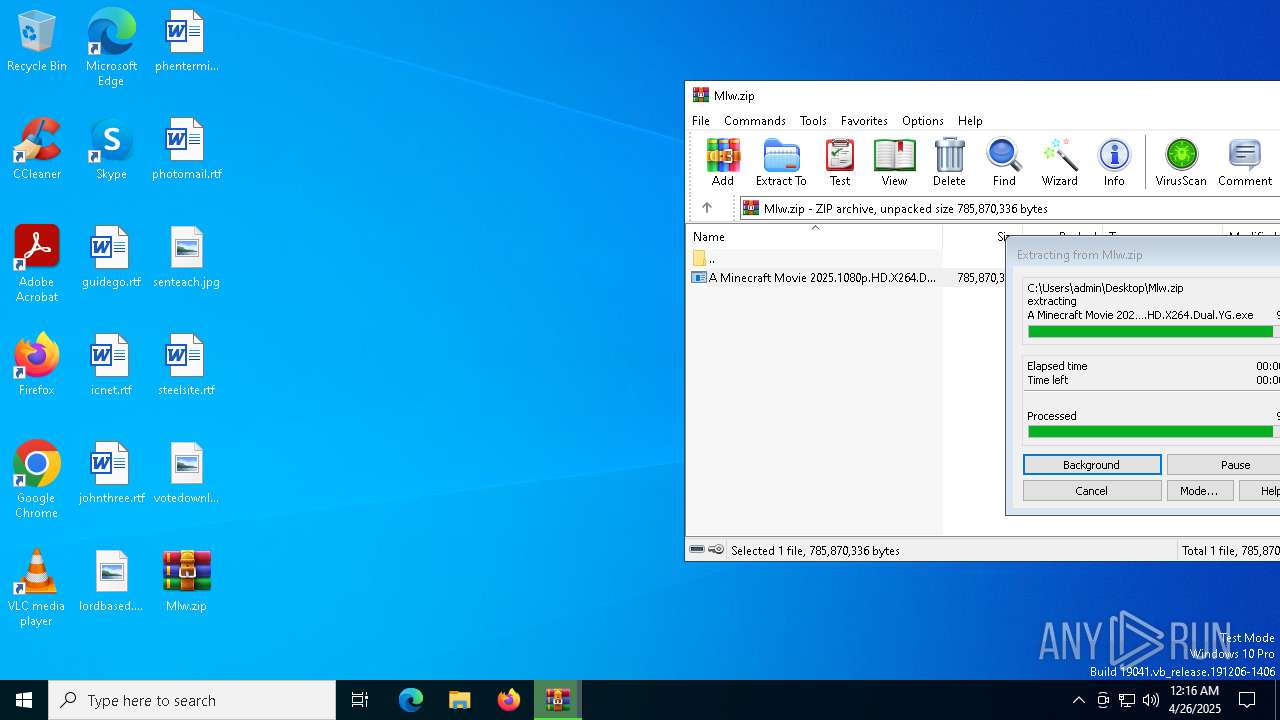The width and height of the screenshot is (1280, 720).
Task: Open File Explorer from the taskbar
Action: point(460,700)
